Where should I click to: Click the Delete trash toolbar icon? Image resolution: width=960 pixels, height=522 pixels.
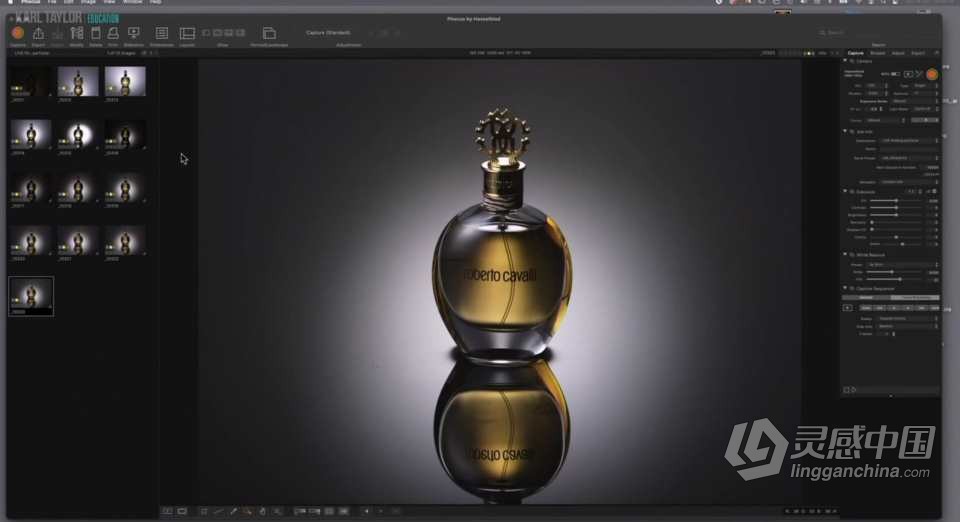coord(96,33)
